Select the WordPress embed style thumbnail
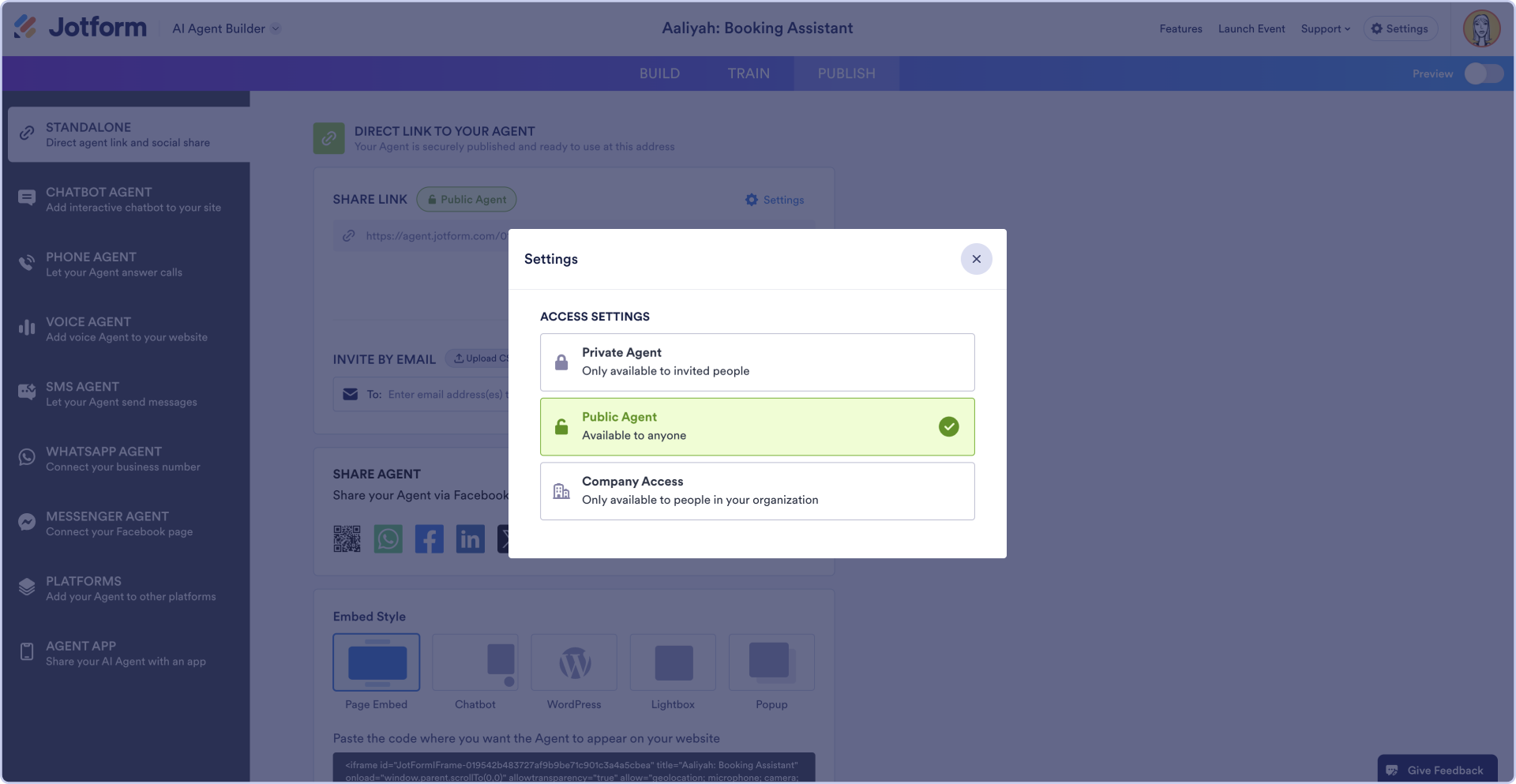The height and width of the screenshot is (784, 1516). pos(574,663)
